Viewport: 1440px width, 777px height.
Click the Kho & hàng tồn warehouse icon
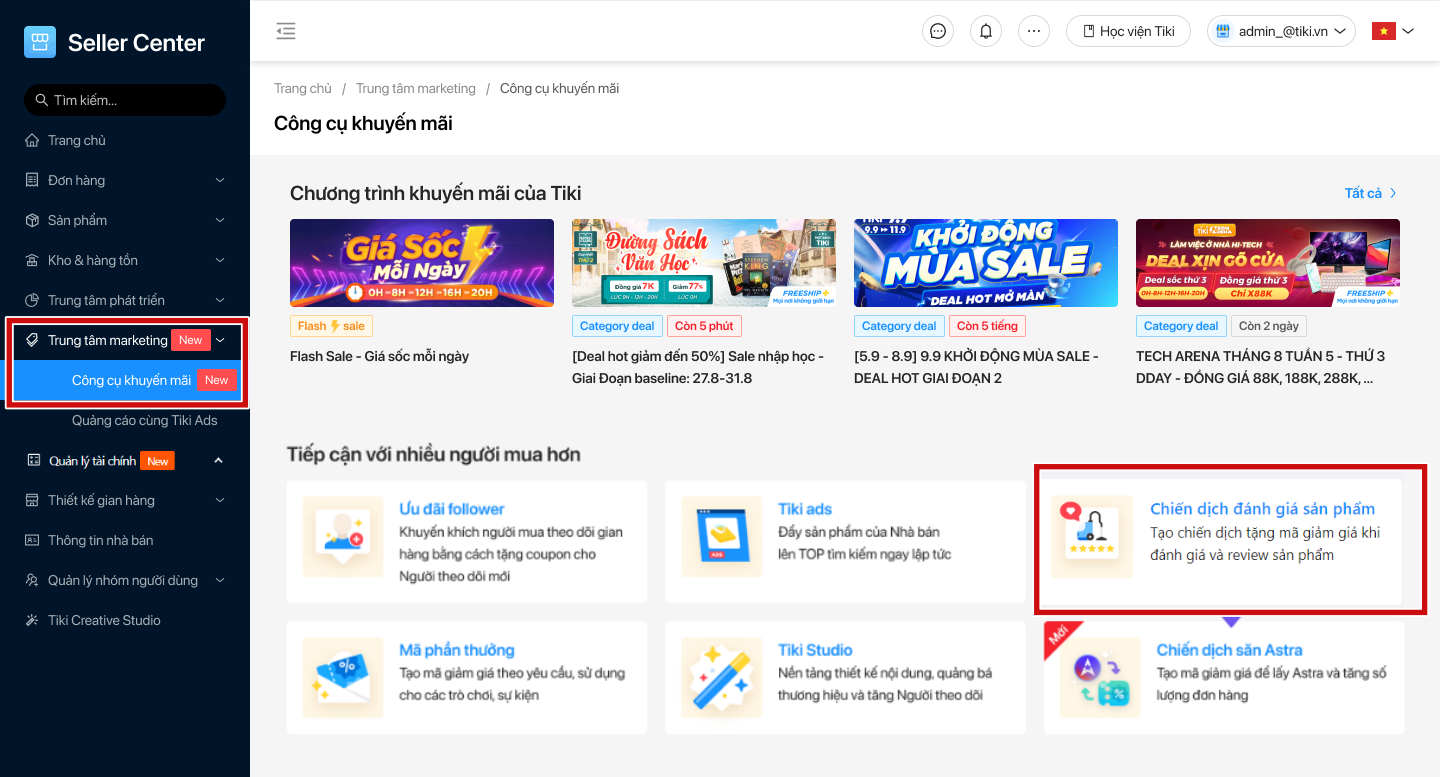coord(32,260)
